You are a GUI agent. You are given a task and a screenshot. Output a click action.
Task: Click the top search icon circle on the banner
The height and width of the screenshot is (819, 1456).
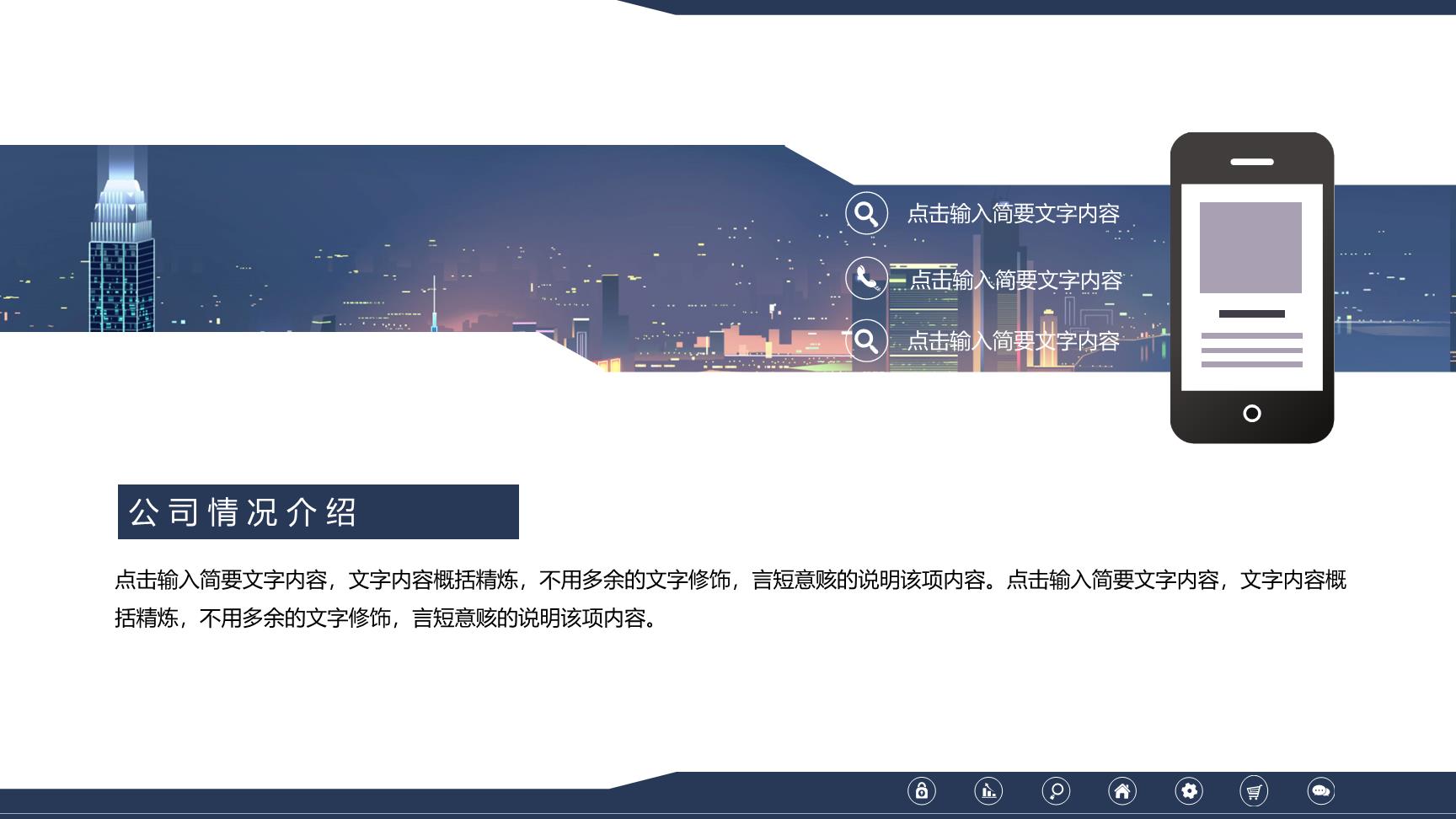point(867,213)
